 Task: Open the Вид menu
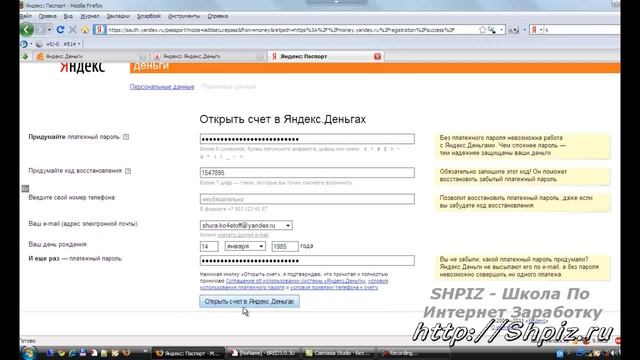click(68, 16)
